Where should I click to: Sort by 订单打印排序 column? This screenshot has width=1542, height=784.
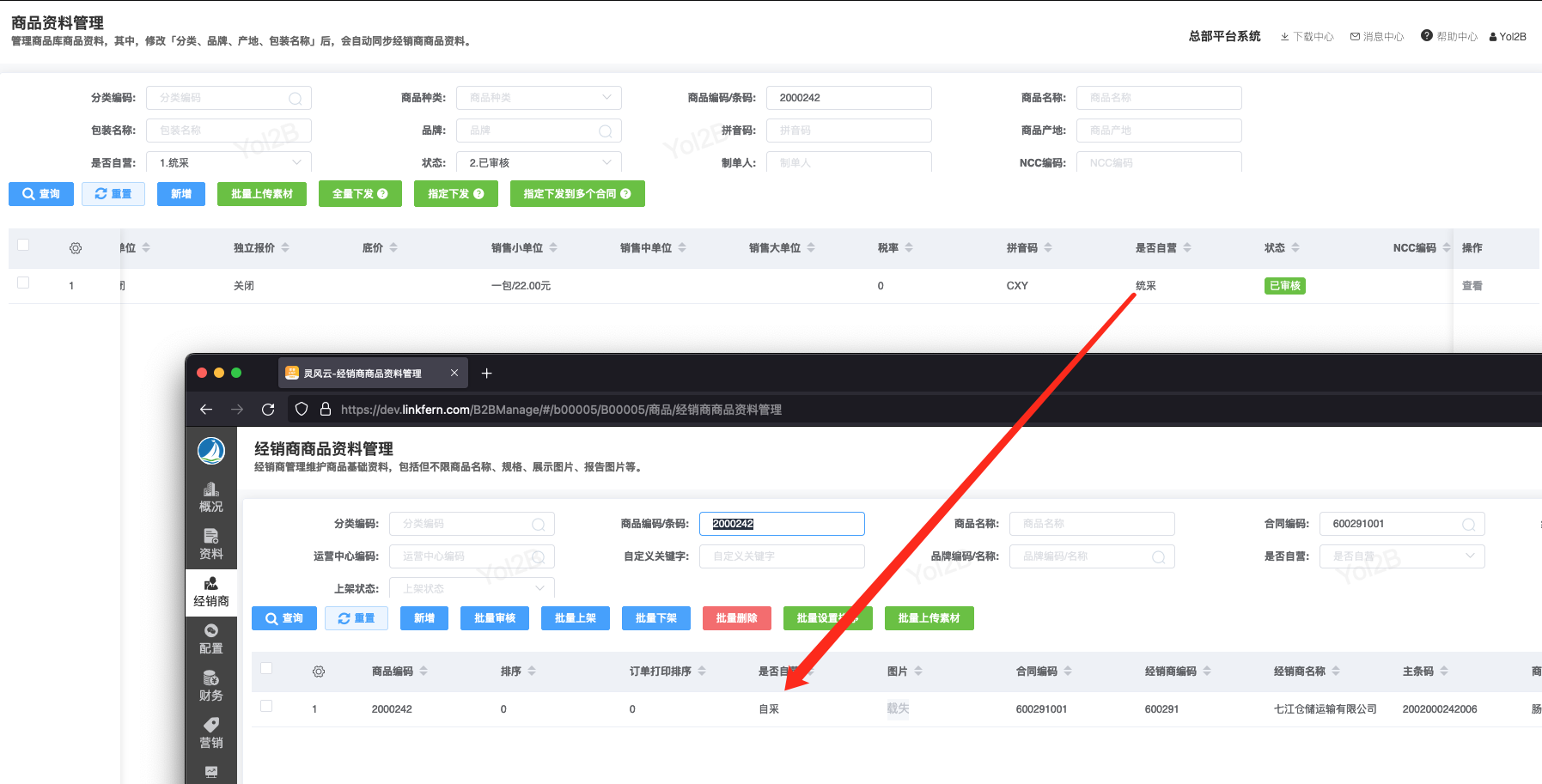click(x=702, y=672)
